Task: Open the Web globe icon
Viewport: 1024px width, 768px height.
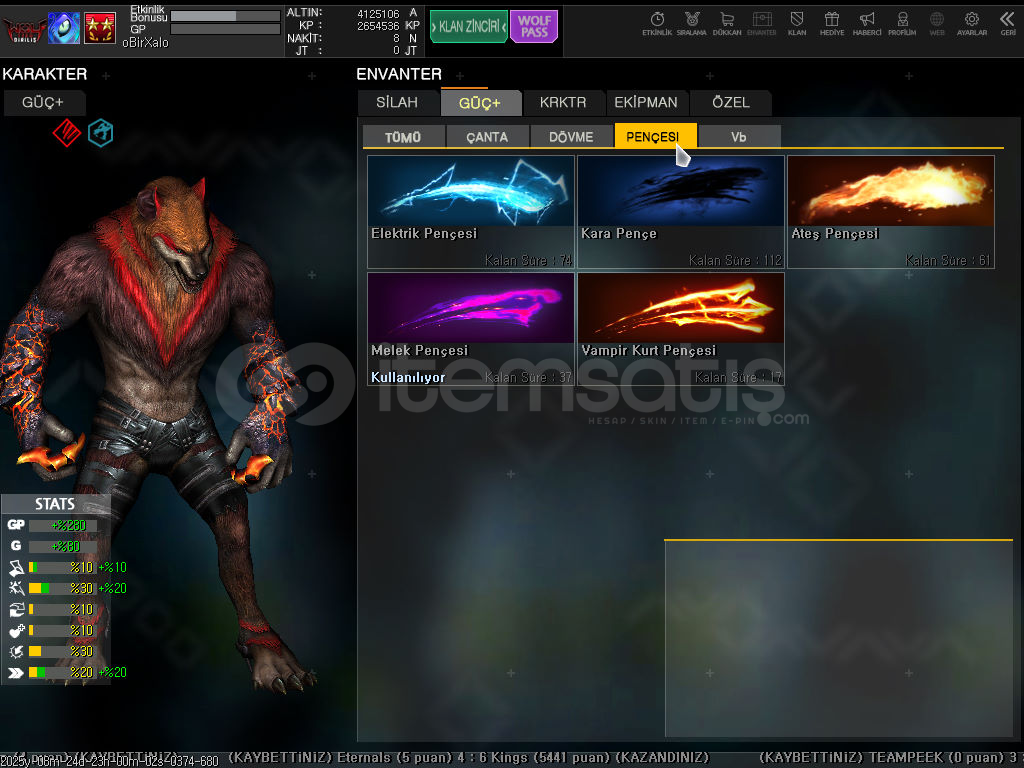Action: tap(937, 24)
